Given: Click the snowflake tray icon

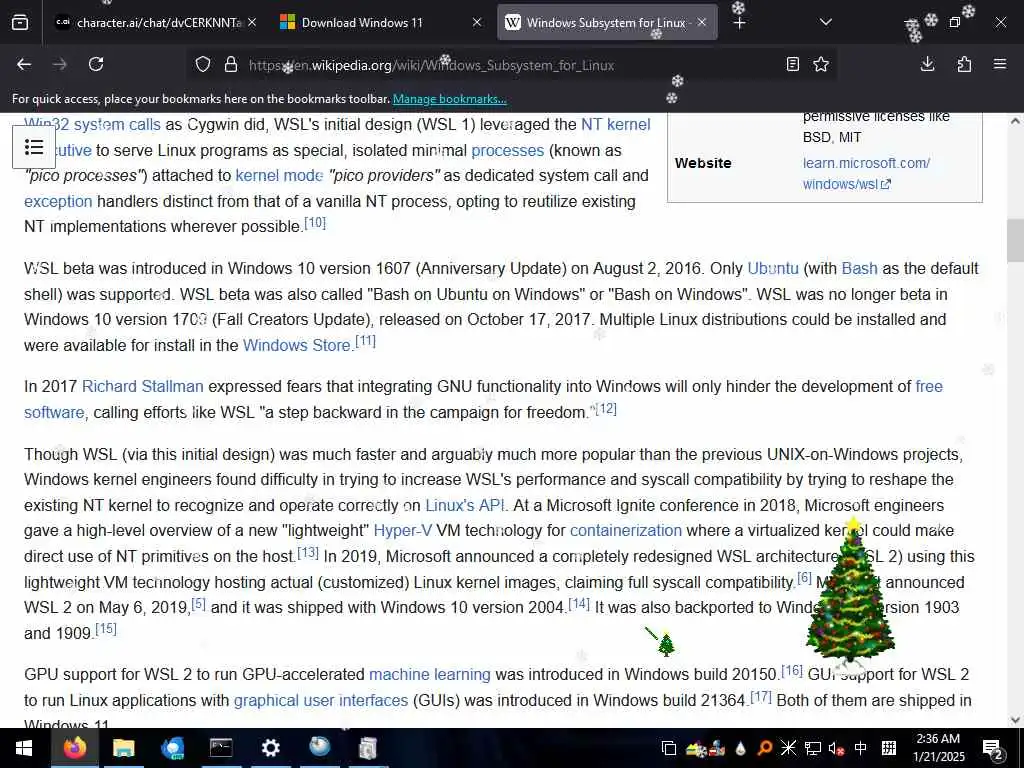Looking at the screenshot, I should tap(789, 748).
